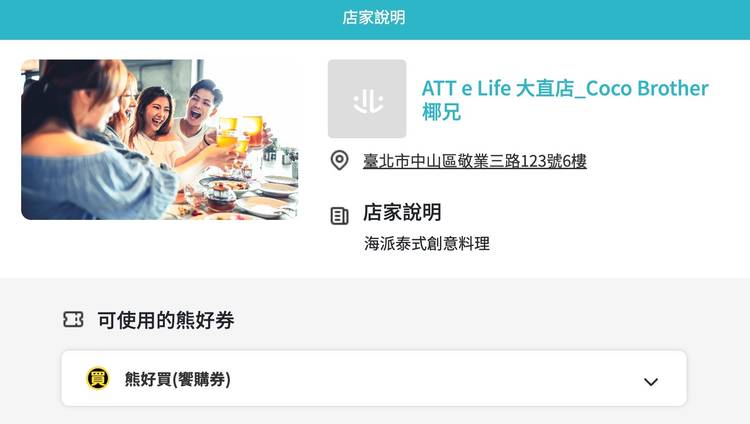The width and height of the screenshot is (750, 424).
Task: Click the yellow 買 badge icon
Action: pos(98,379)
